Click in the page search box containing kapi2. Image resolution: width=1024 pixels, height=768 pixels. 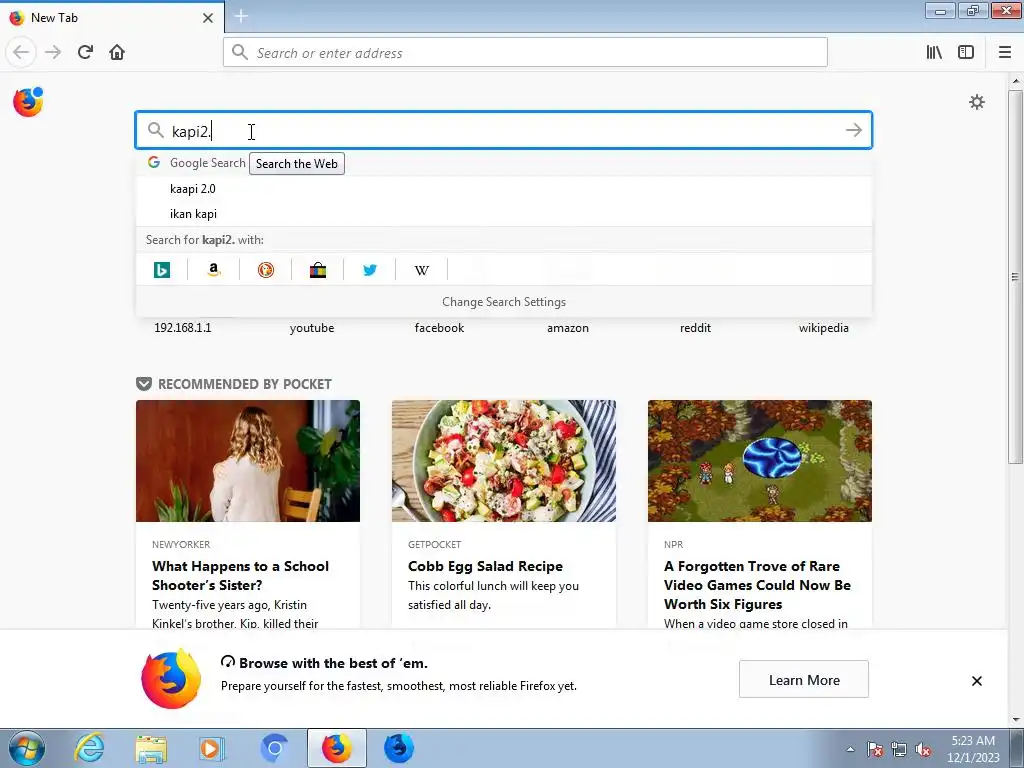point(504,130)
